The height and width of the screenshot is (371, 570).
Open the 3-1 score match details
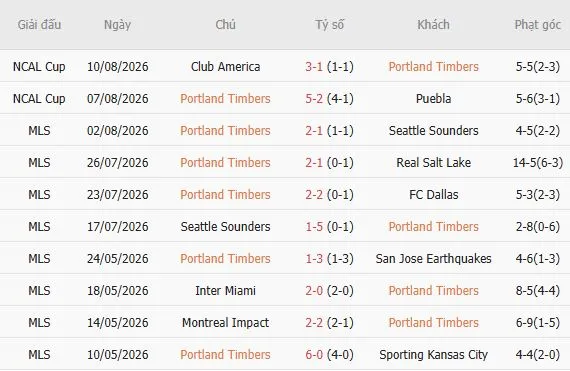click(314, 66)
